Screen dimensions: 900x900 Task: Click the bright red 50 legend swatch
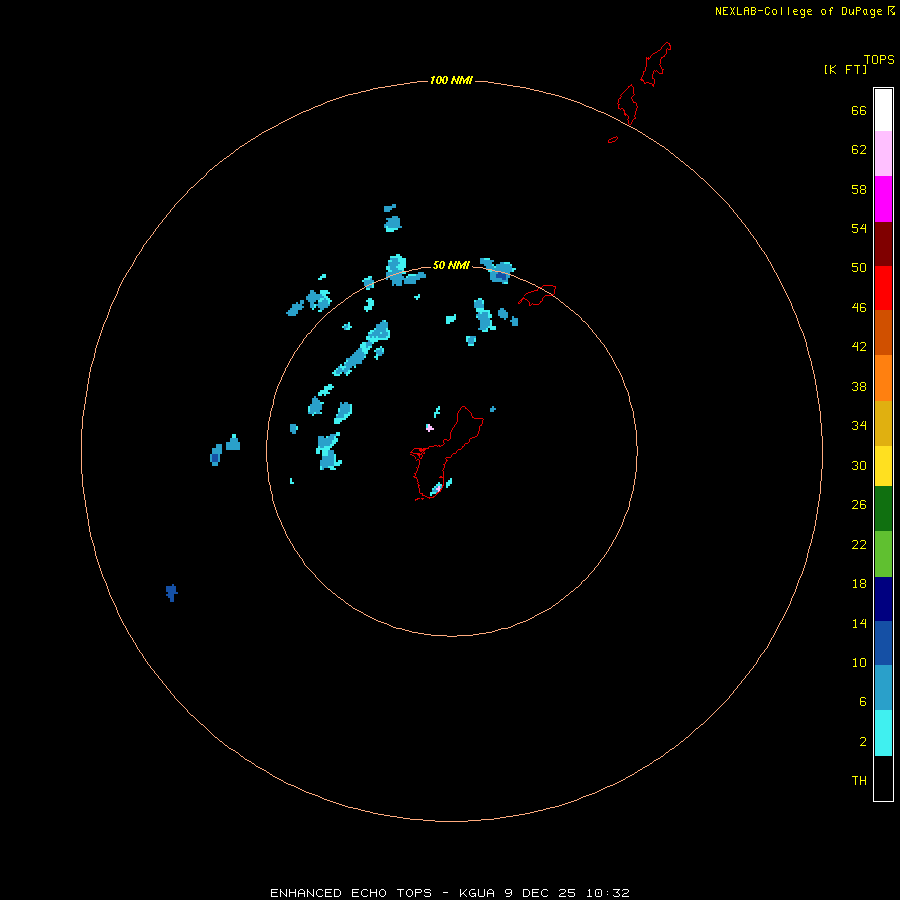[x=883, y=288]
